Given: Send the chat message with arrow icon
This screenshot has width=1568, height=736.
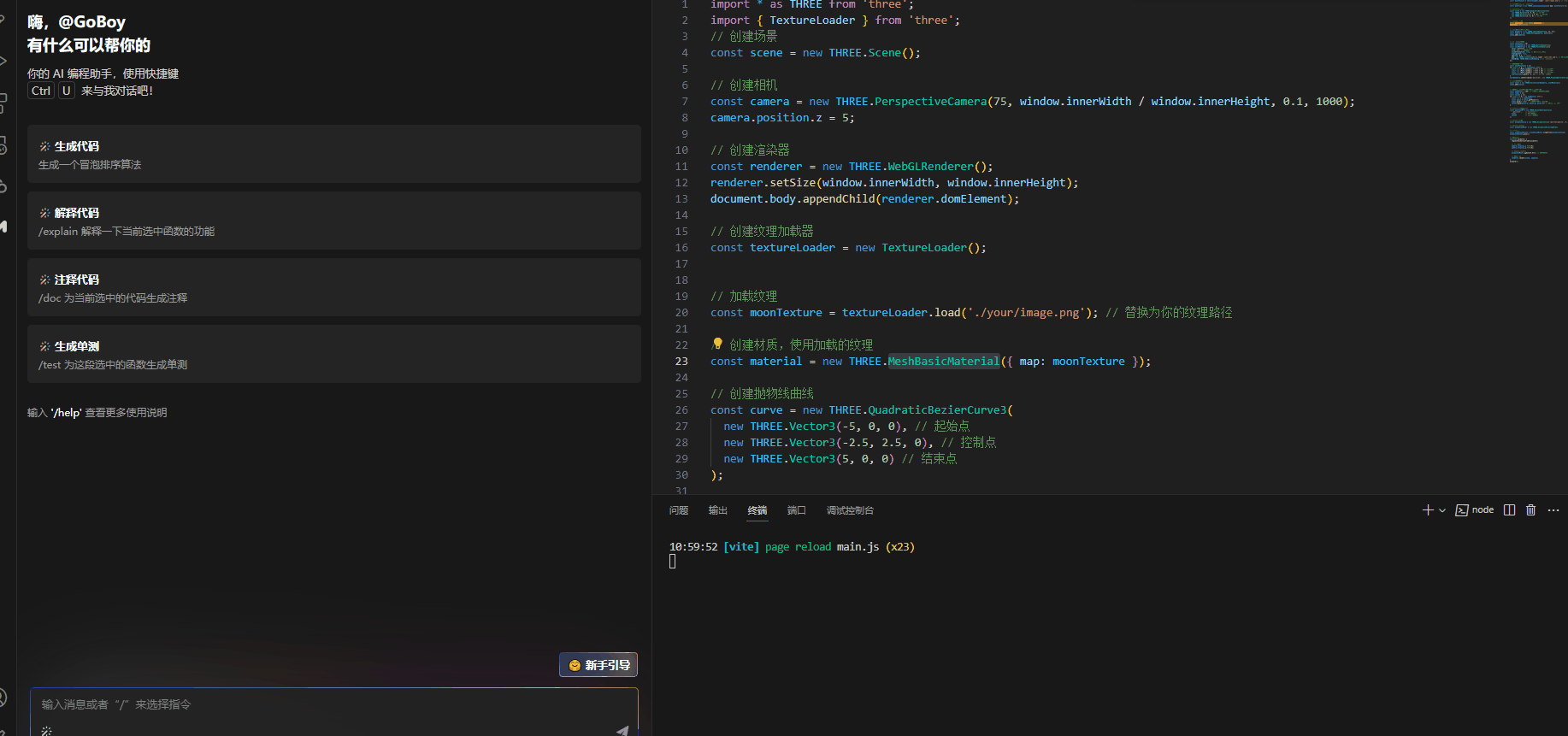Looking at the screenshot, I should (x=622, y=730).
